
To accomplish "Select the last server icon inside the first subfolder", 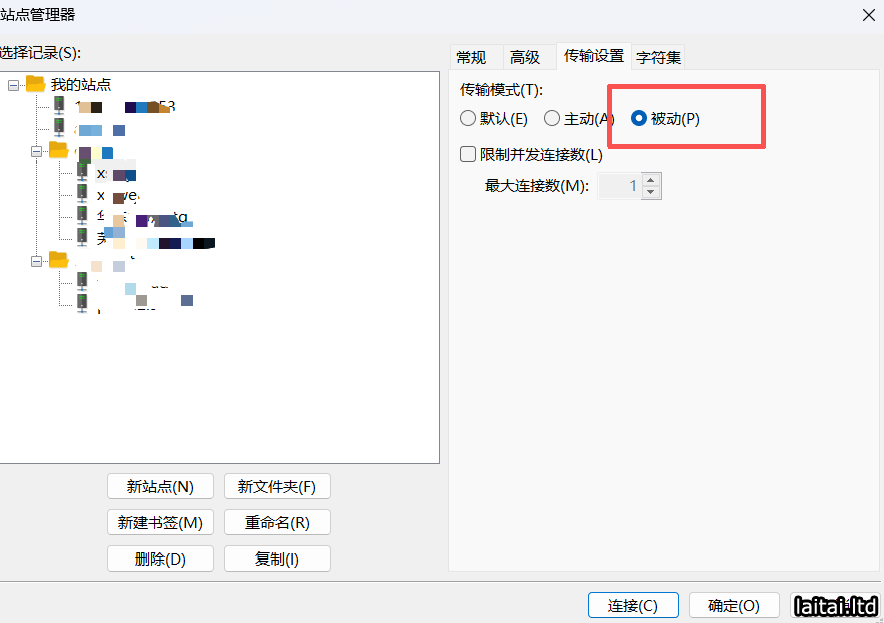I will point(82,237).
